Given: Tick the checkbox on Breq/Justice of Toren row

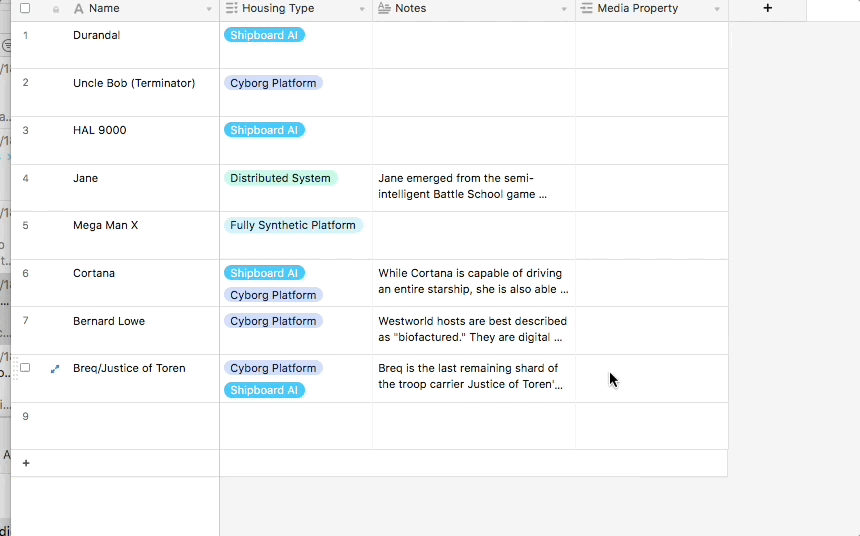Looking at the screenshot, I should 25,368.
